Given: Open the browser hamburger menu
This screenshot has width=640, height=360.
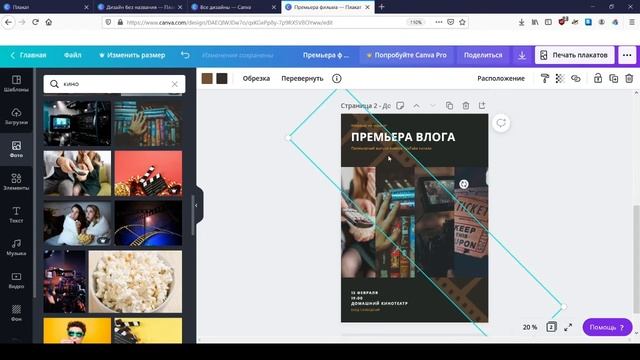Looking at the screenshot, I should pos(631,22).
